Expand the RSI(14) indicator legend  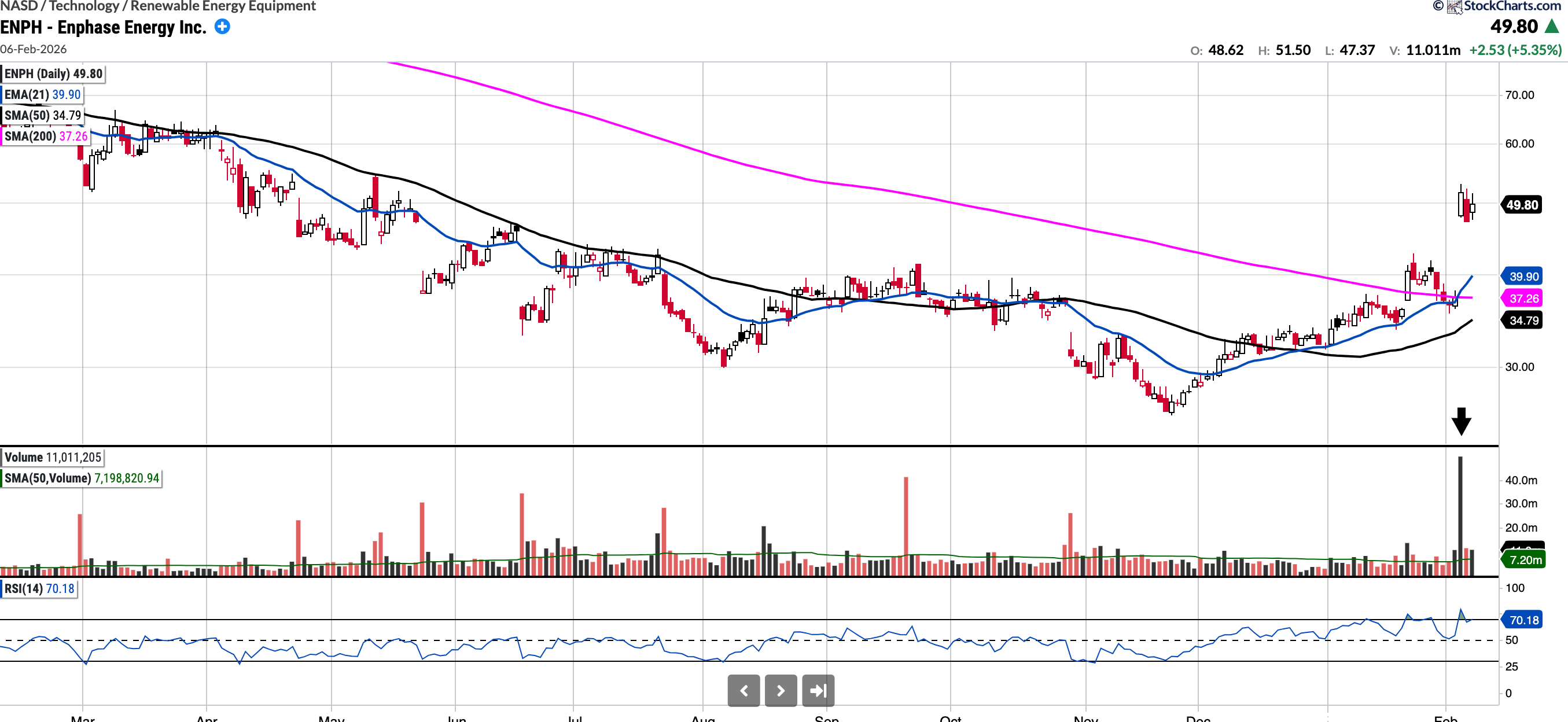click(x=39, y=589)
